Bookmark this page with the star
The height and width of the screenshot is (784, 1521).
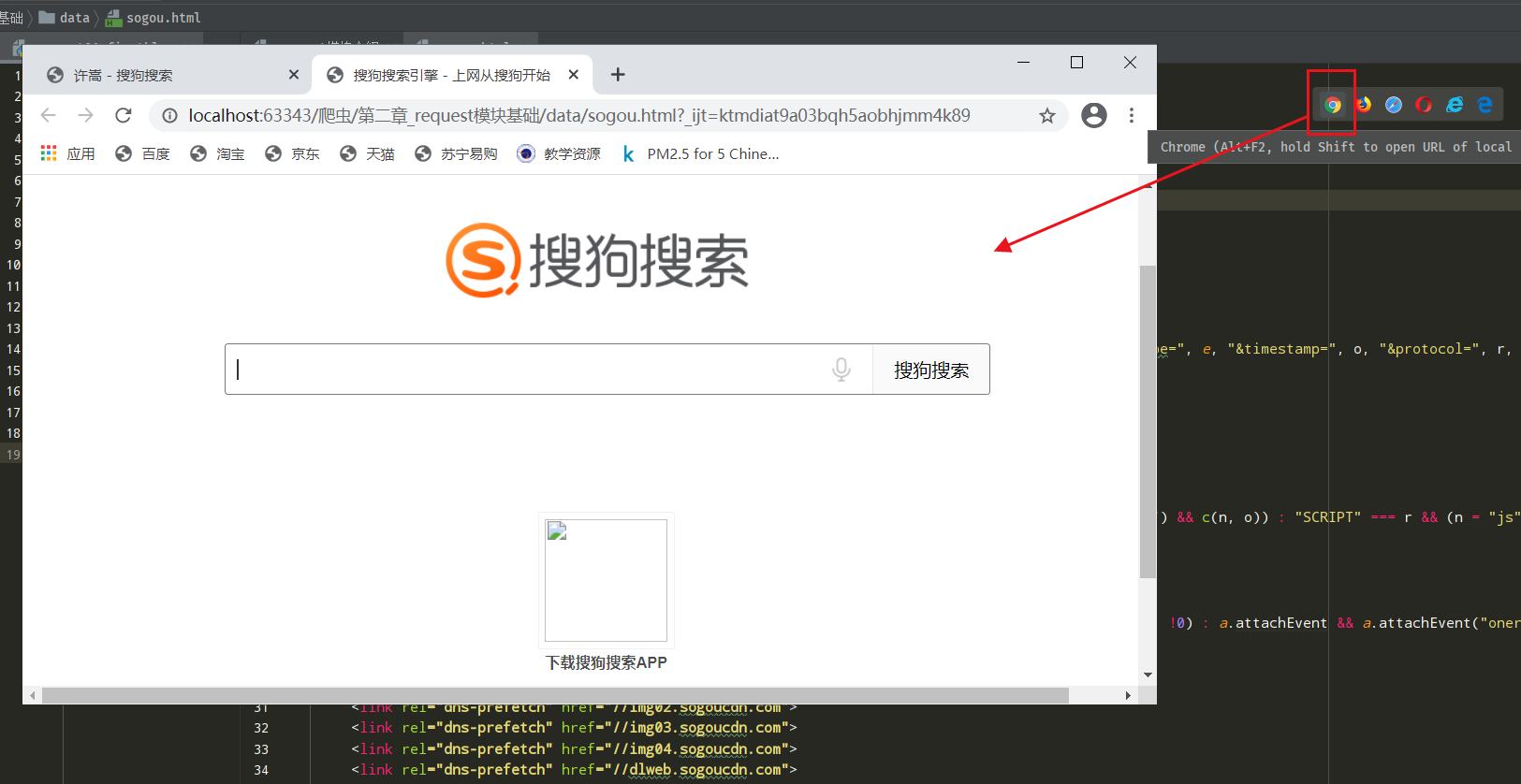1047,115
